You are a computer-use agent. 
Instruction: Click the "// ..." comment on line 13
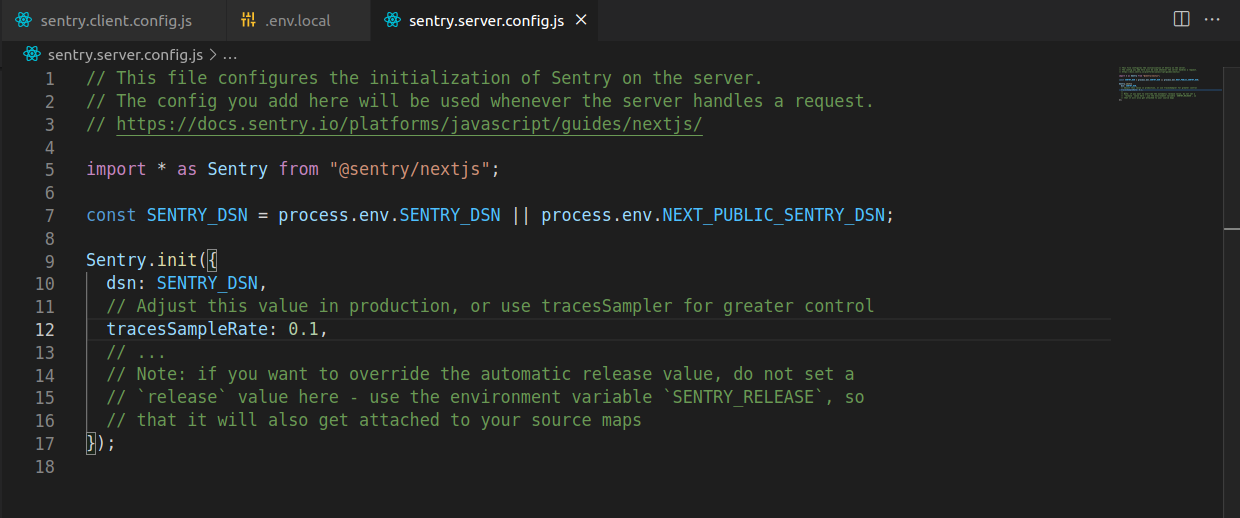tap(137, 353)
